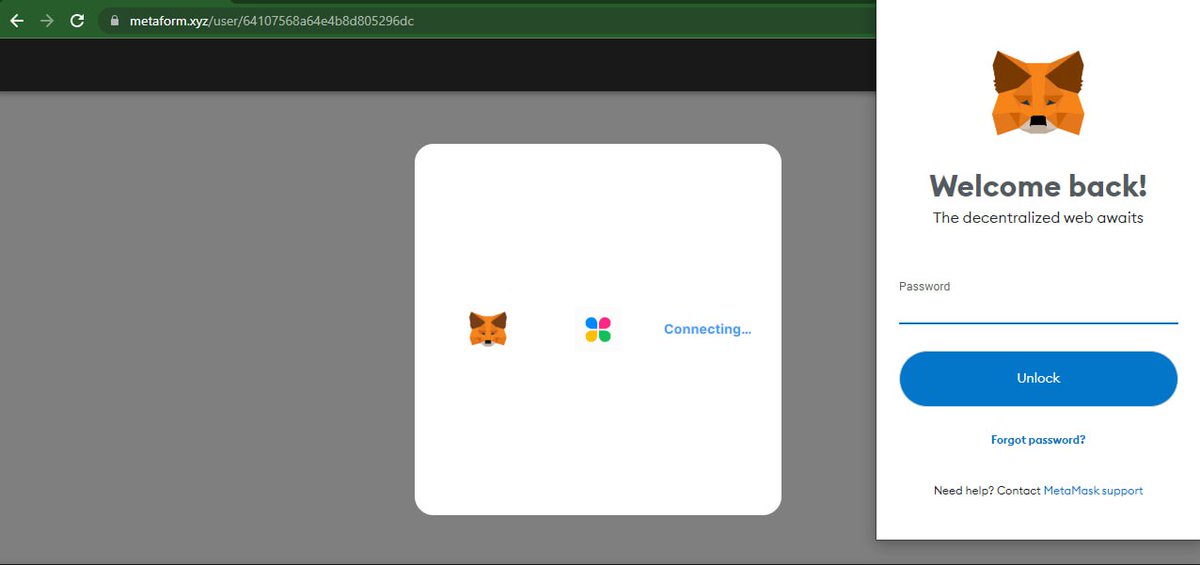Click the "Password" field label

click(924, 286)
